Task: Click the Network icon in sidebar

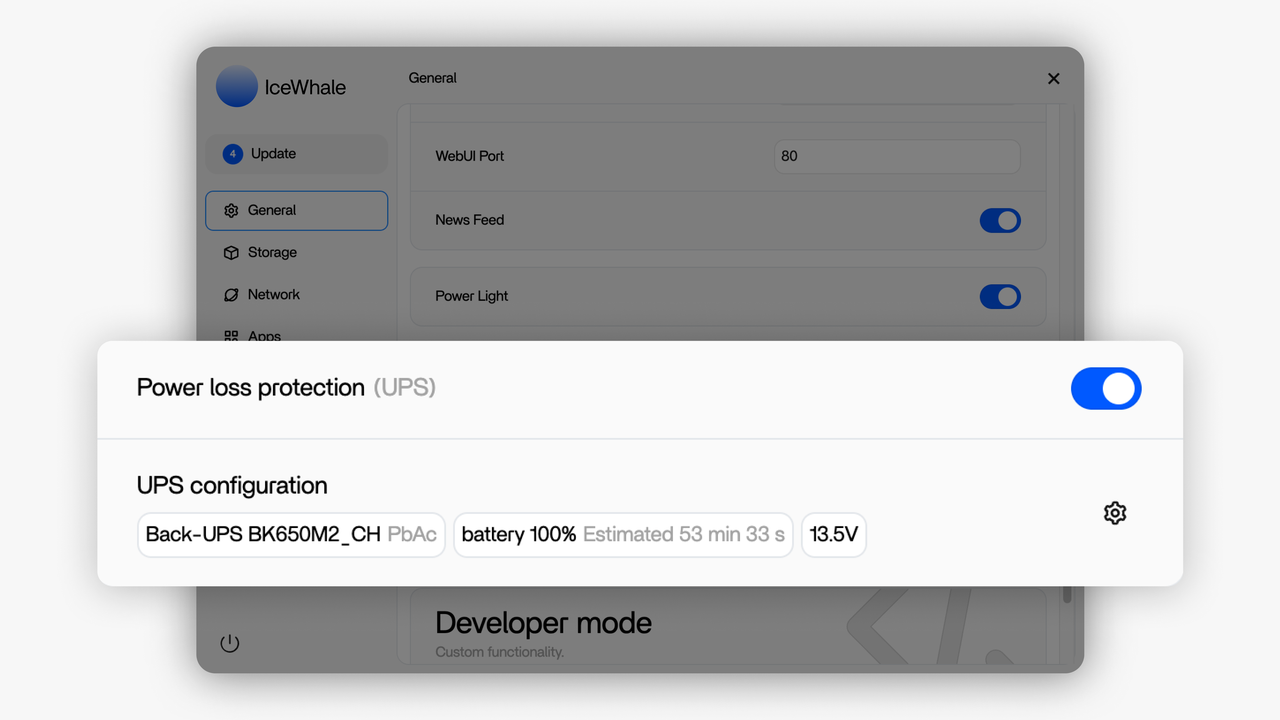Action: 231,295
